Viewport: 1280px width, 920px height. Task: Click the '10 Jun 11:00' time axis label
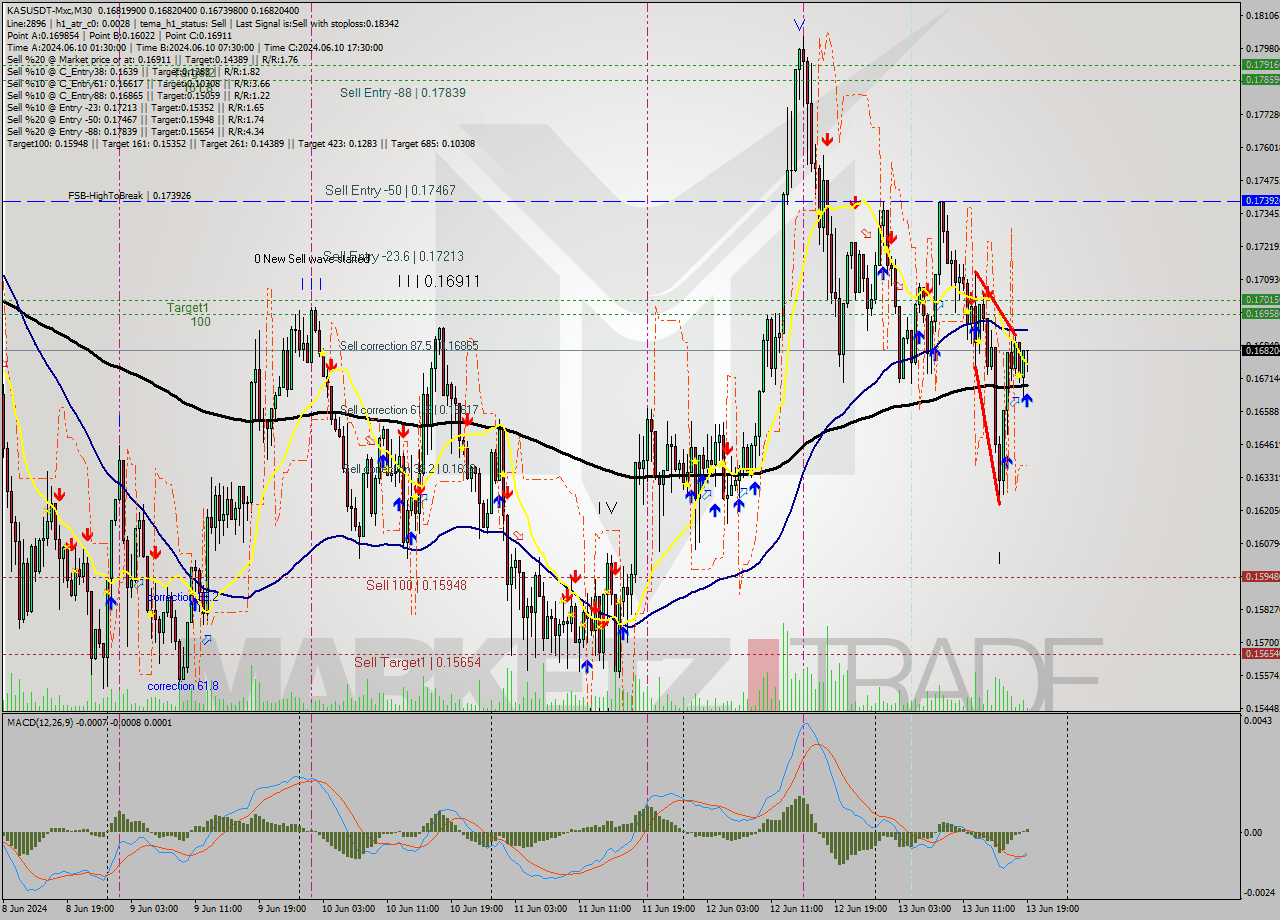[x=412, y=909]
